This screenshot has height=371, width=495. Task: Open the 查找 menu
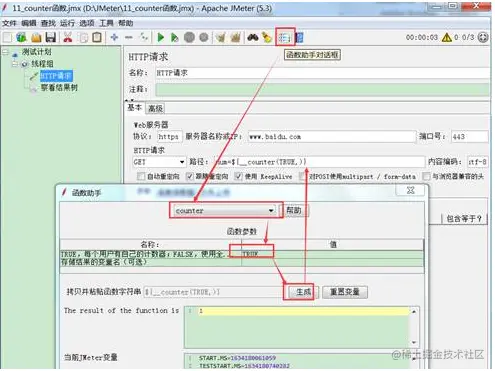[48, 23]
